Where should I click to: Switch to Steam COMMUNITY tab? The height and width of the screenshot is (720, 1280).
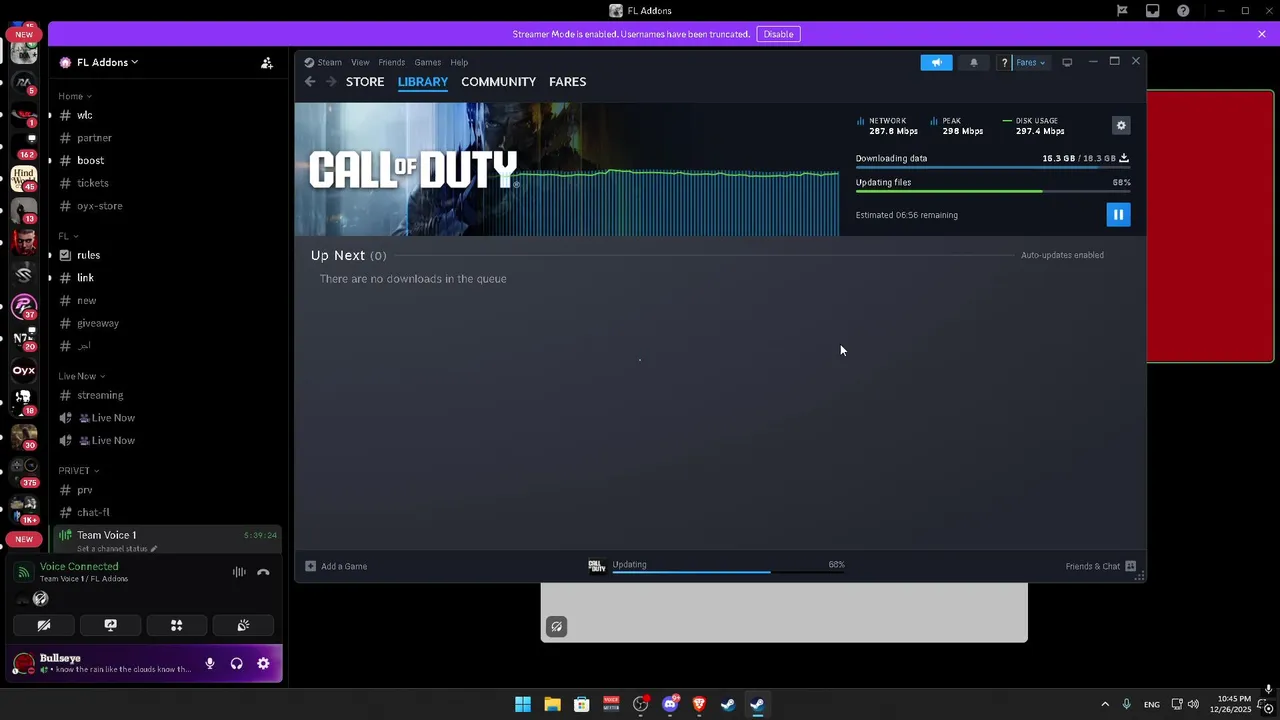click(498, 82)
